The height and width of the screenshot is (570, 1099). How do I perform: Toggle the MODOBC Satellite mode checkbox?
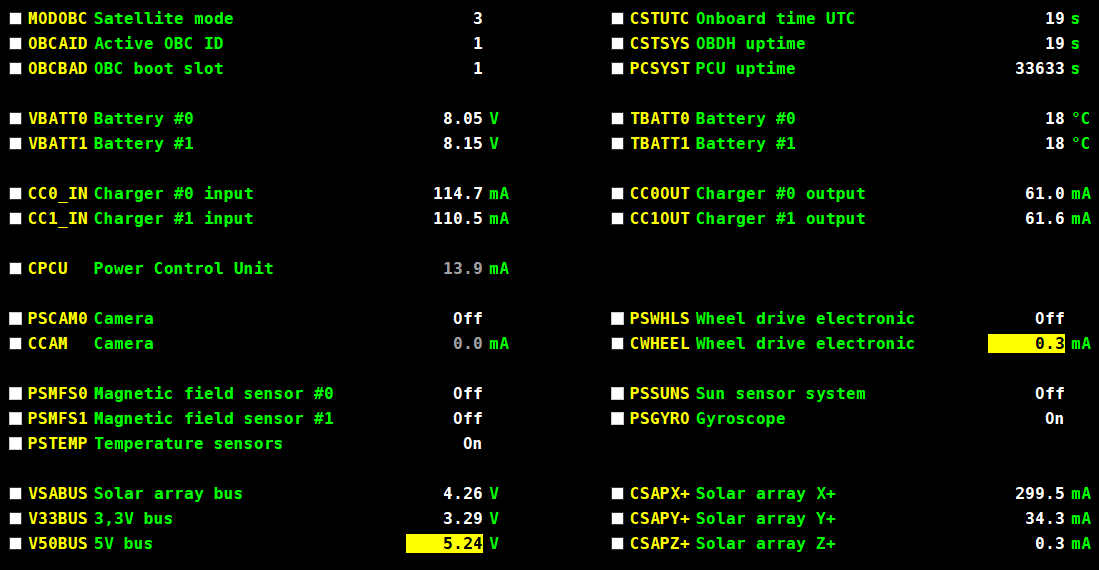(15, 19)
